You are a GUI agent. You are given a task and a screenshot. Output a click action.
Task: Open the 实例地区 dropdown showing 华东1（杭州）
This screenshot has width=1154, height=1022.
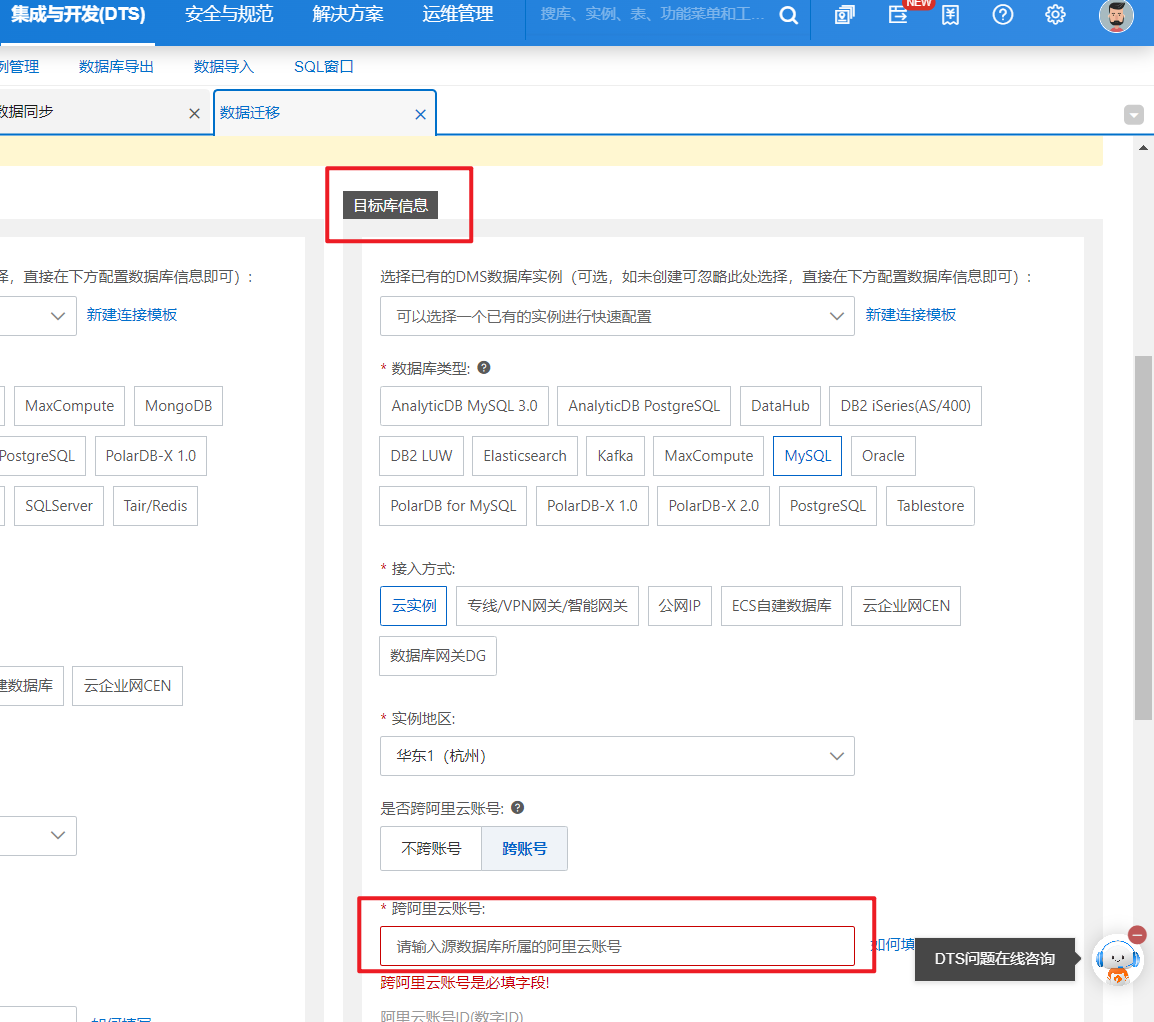click(x=617, y=756)
